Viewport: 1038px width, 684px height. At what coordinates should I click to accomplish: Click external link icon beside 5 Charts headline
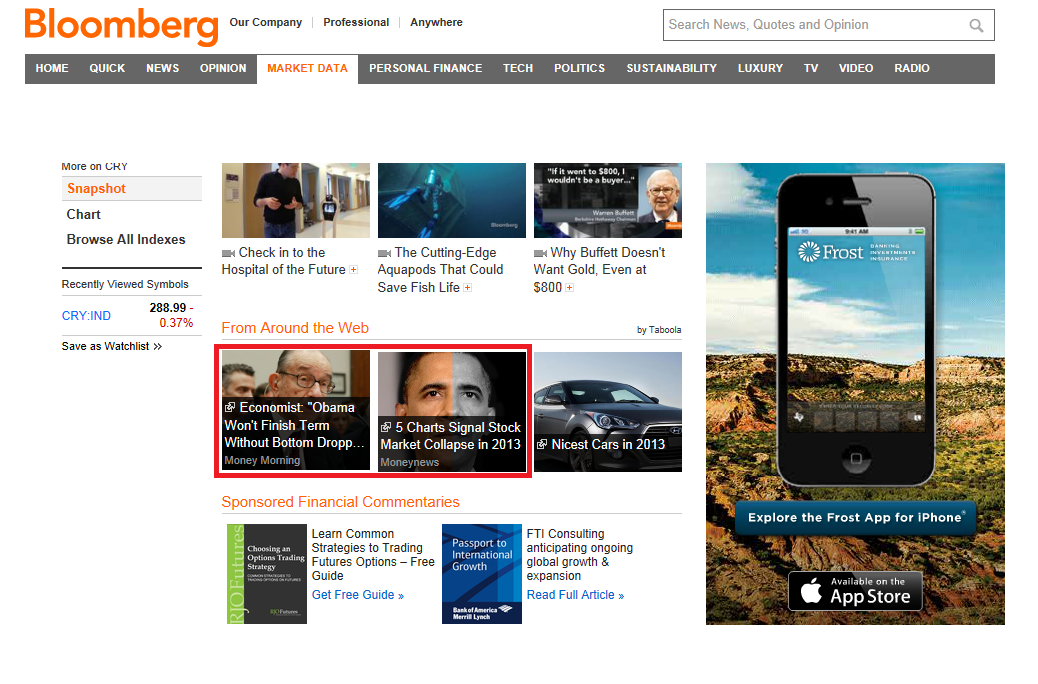click(386, 427)
